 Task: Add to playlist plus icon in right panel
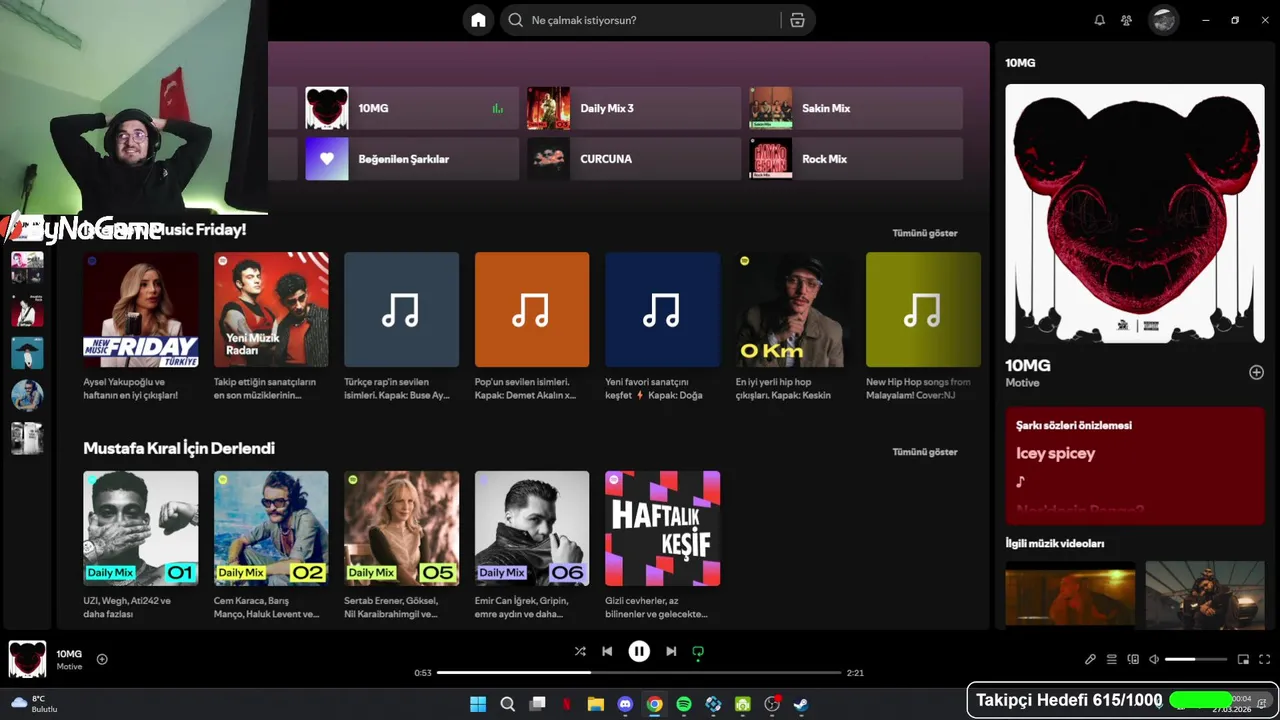tap(1256, 372)
